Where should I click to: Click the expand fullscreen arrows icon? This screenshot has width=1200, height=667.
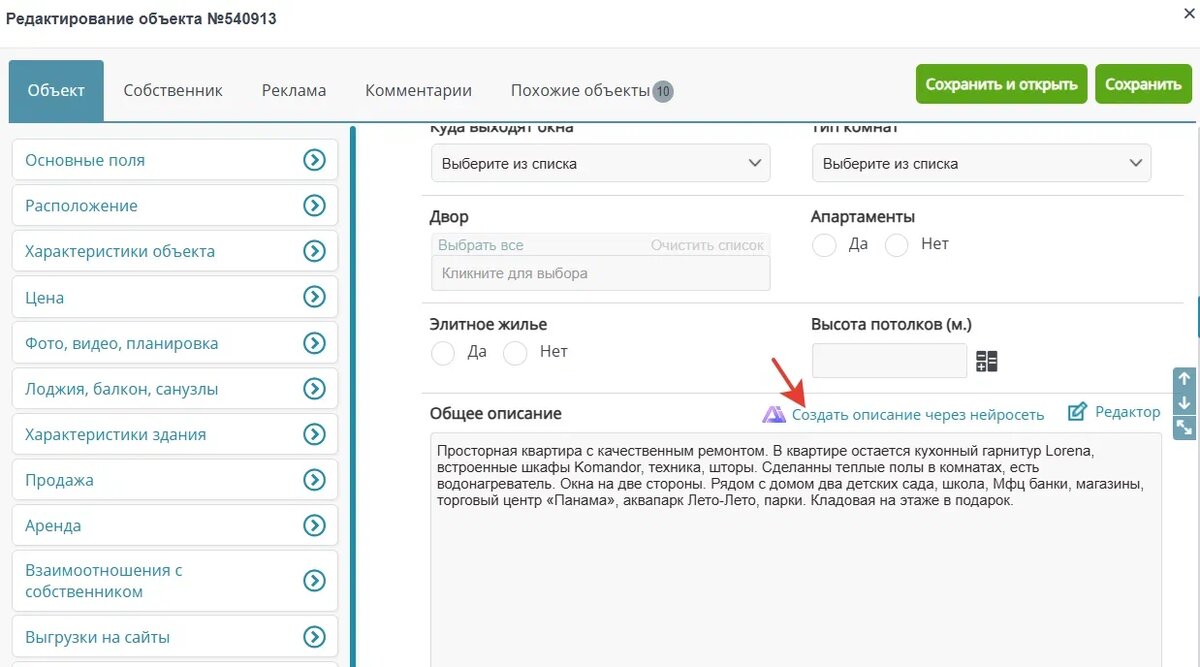(x=1184, y=427)
